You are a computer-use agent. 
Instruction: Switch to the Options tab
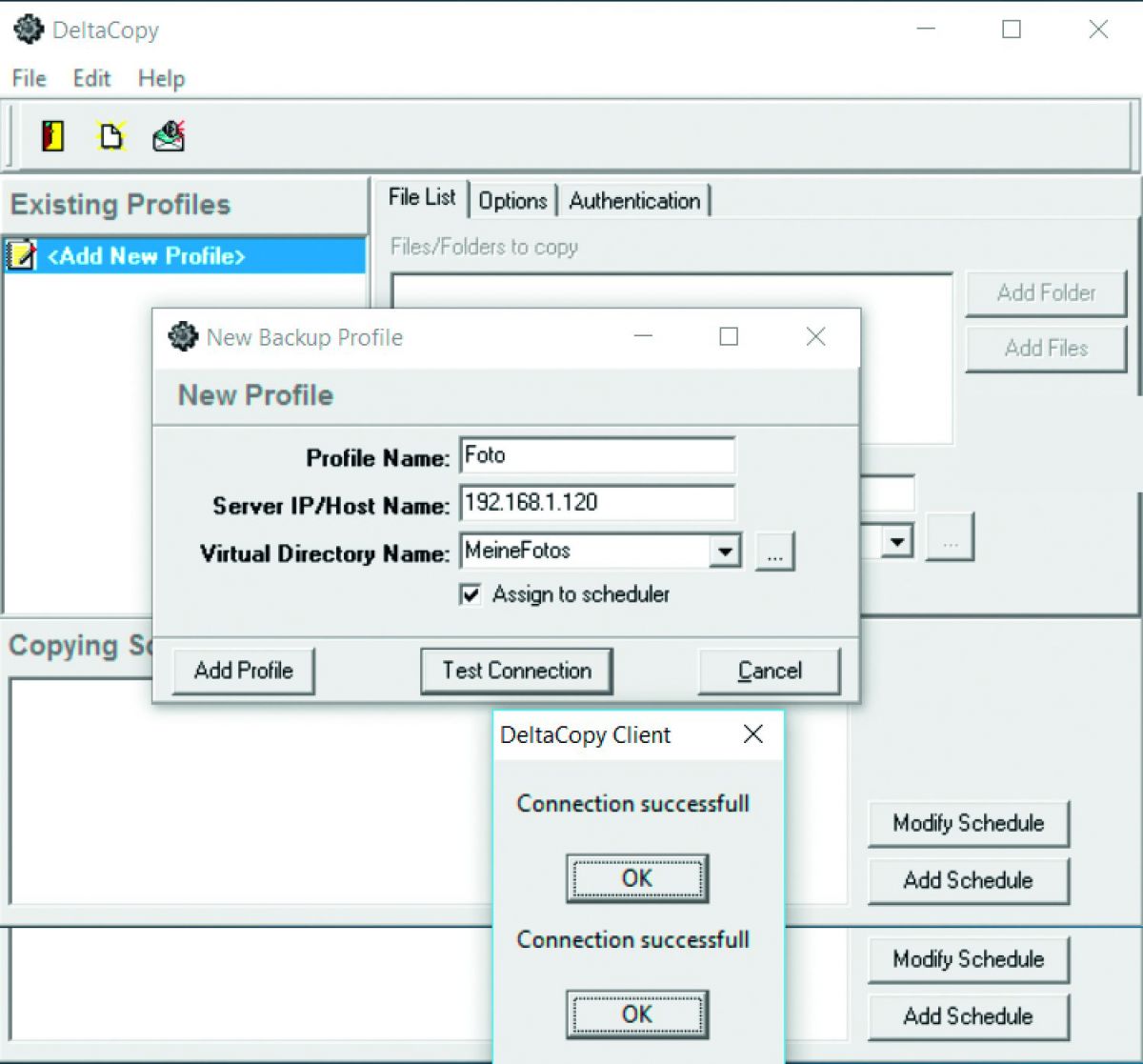point(512,201)
